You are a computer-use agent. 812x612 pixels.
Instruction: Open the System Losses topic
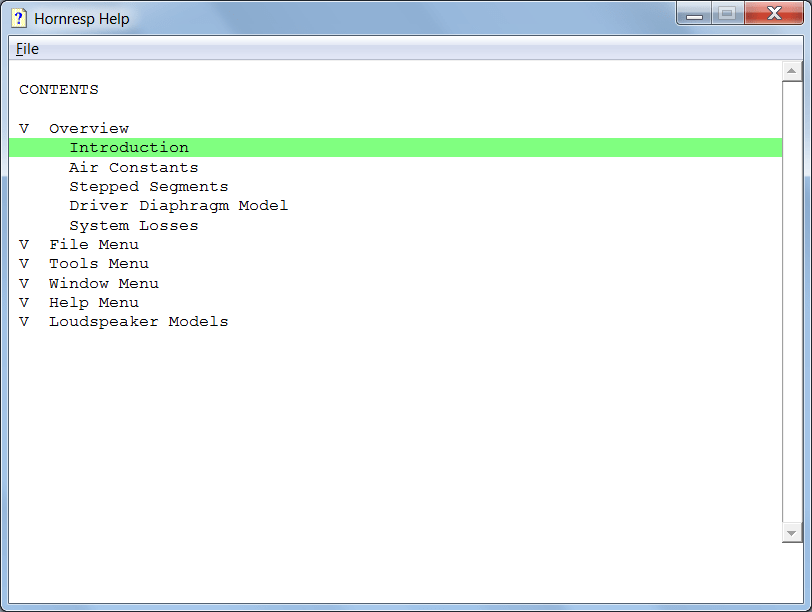coord(134,226)
